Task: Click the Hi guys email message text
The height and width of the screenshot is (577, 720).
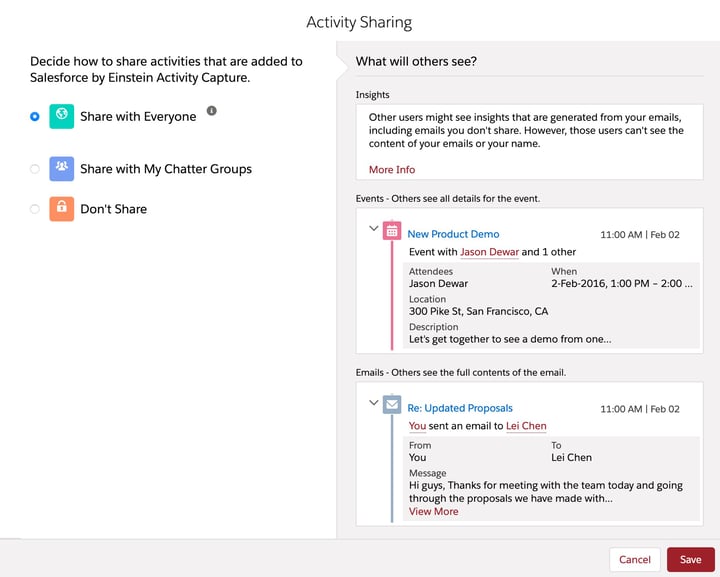Action: click(546, 492)
